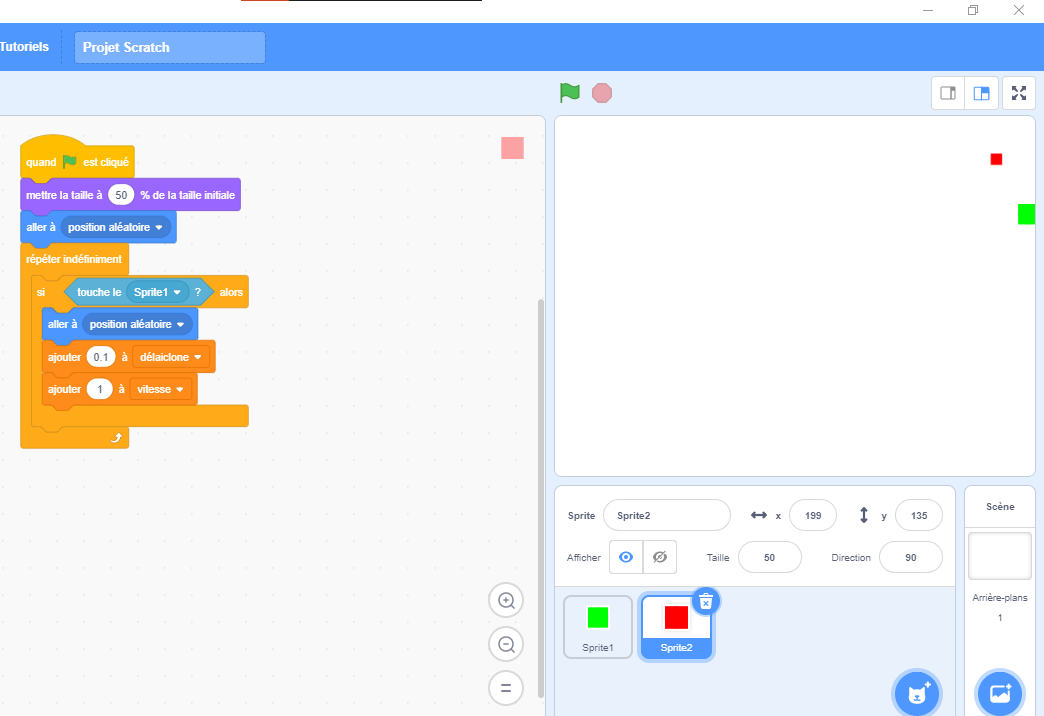
Task: Select the Sprite1 thumbnail
Action: click(598, 627)
